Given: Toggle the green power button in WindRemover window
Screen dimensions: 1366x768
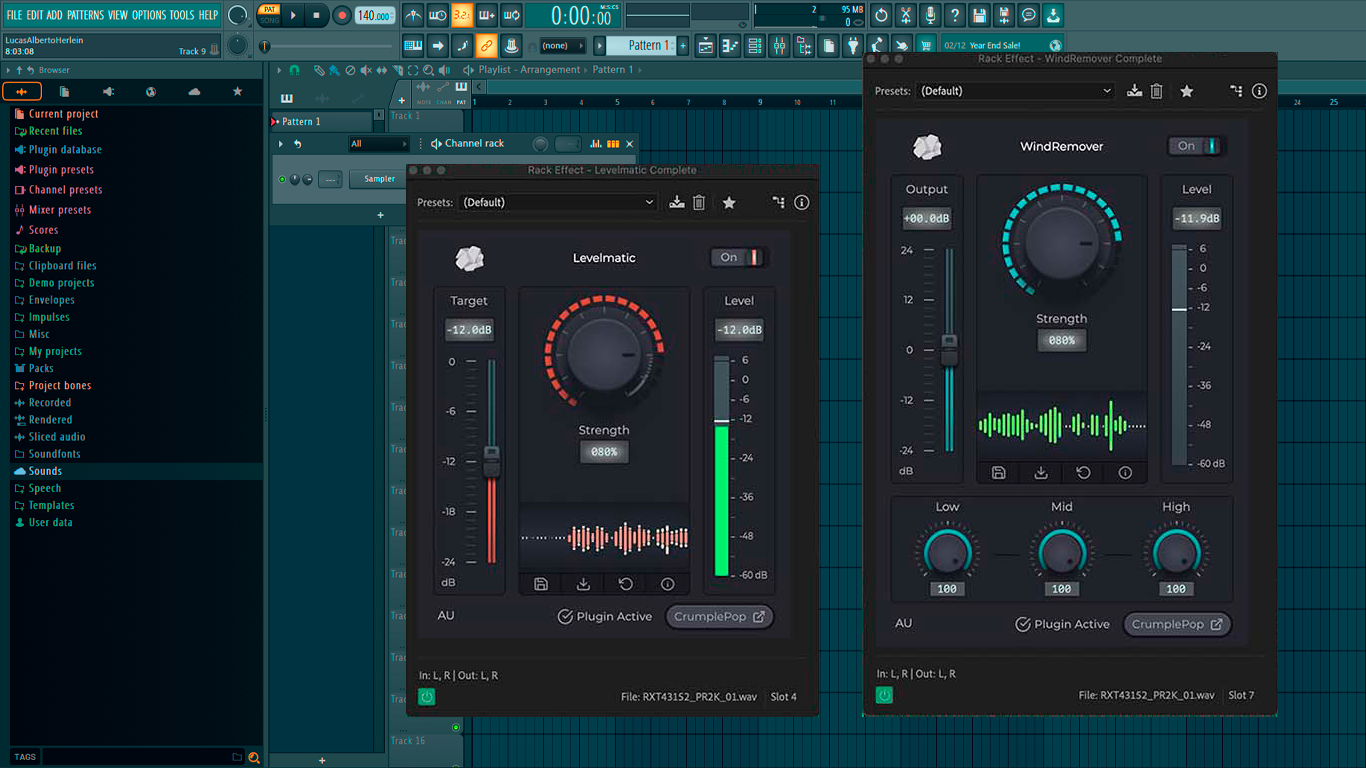Looking at the screenshot, I should click(884, 695).
